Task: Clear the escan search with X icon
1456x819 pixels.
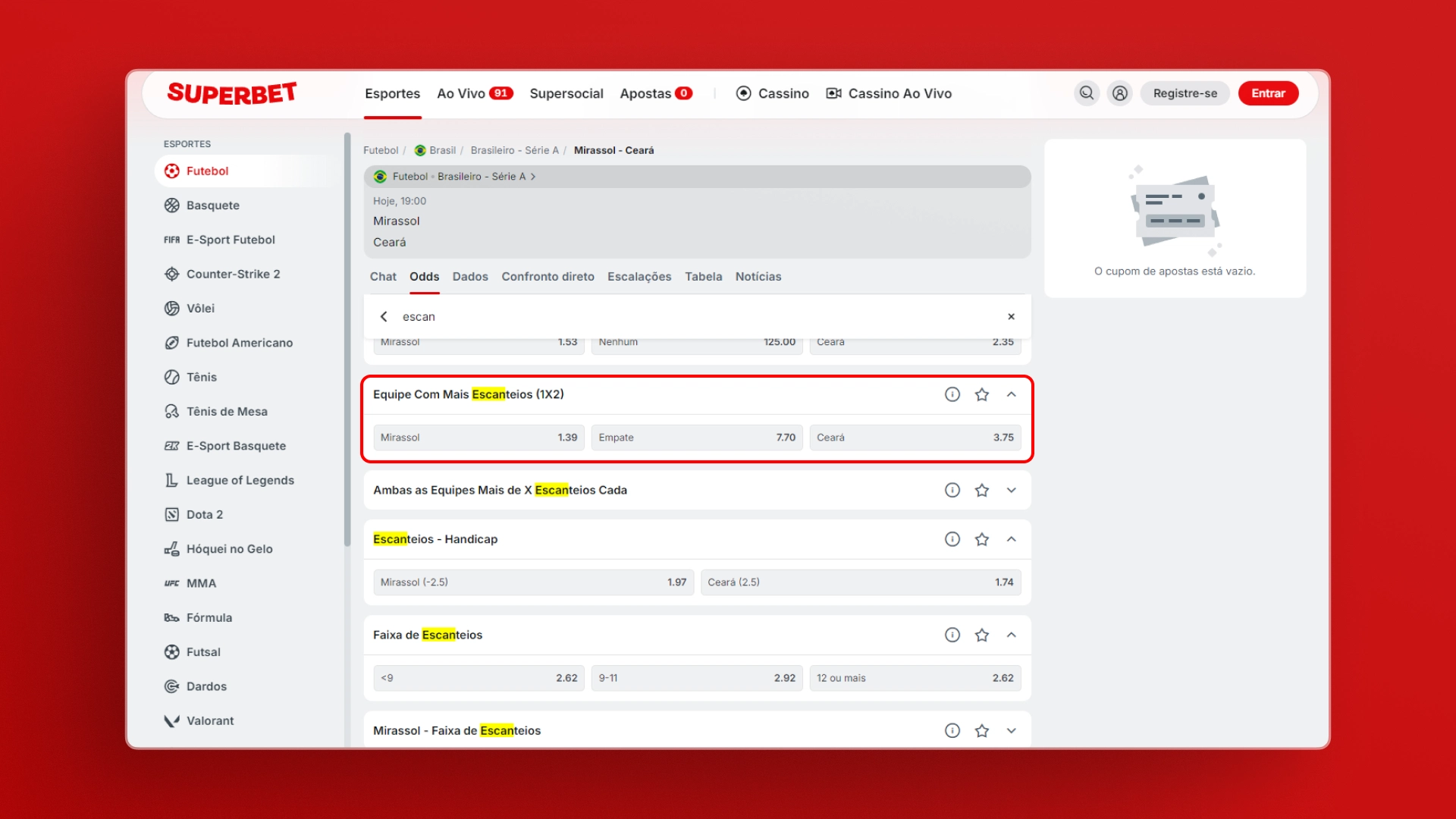Action: [1011, 316]
